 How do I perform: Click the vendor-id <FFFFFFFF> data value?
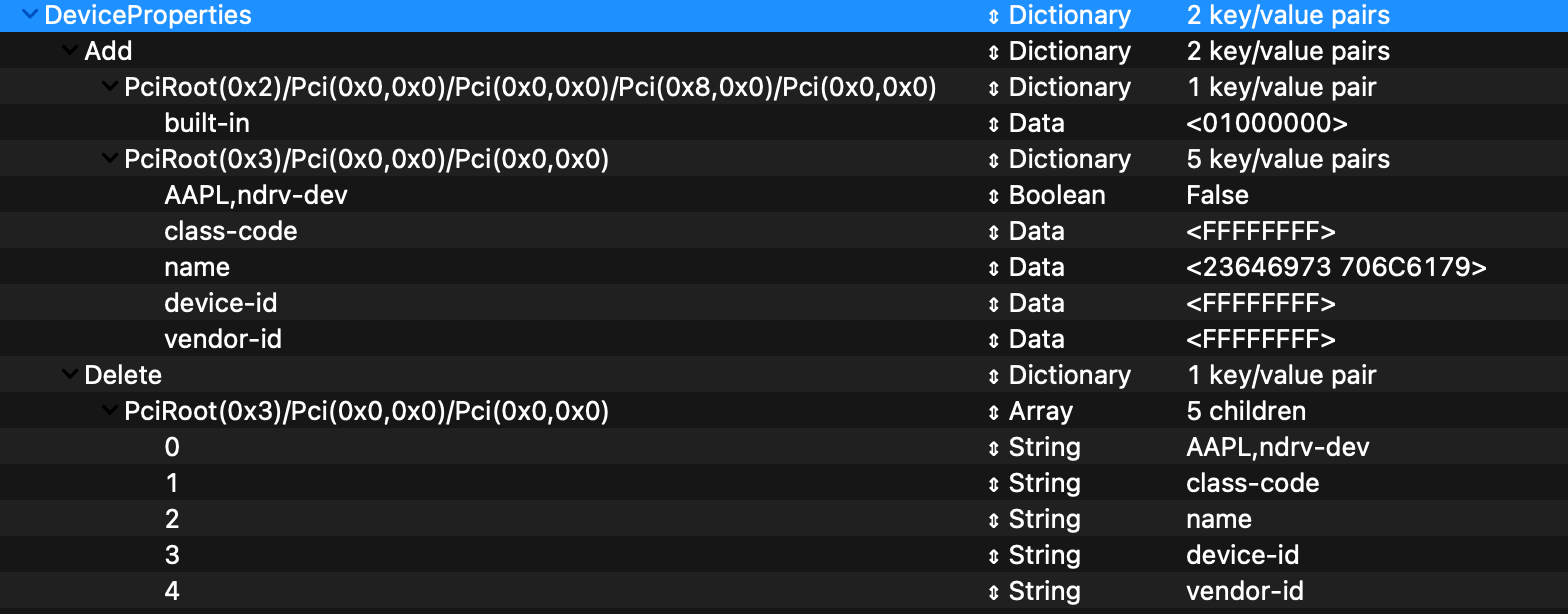point(1260,340)
